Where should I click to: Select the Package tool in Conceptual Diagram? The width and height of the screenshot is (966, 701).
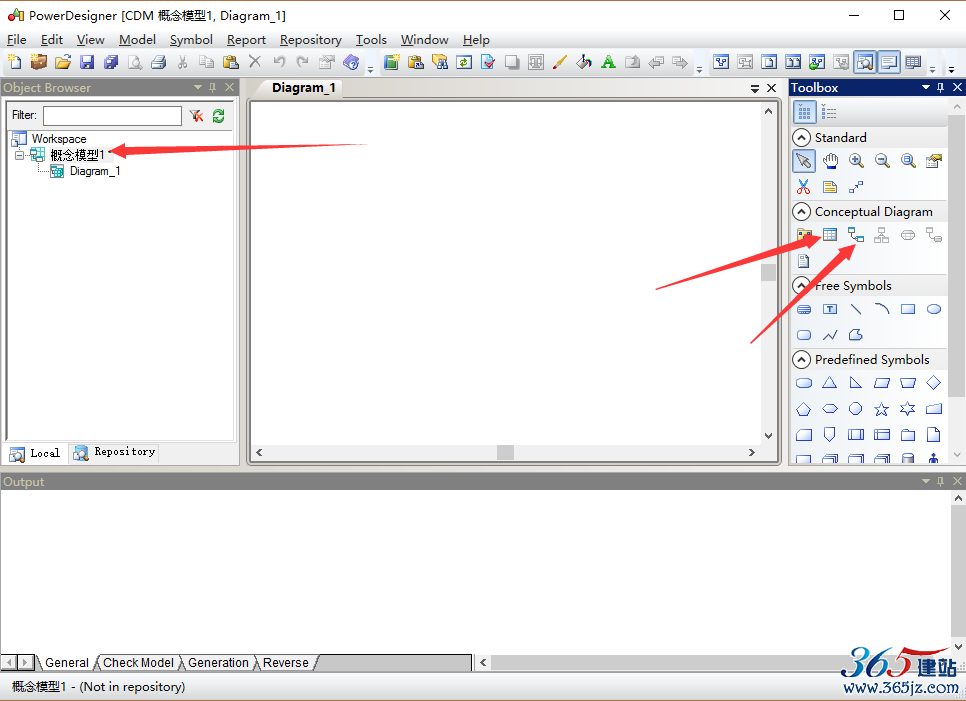tap(804, 235)
